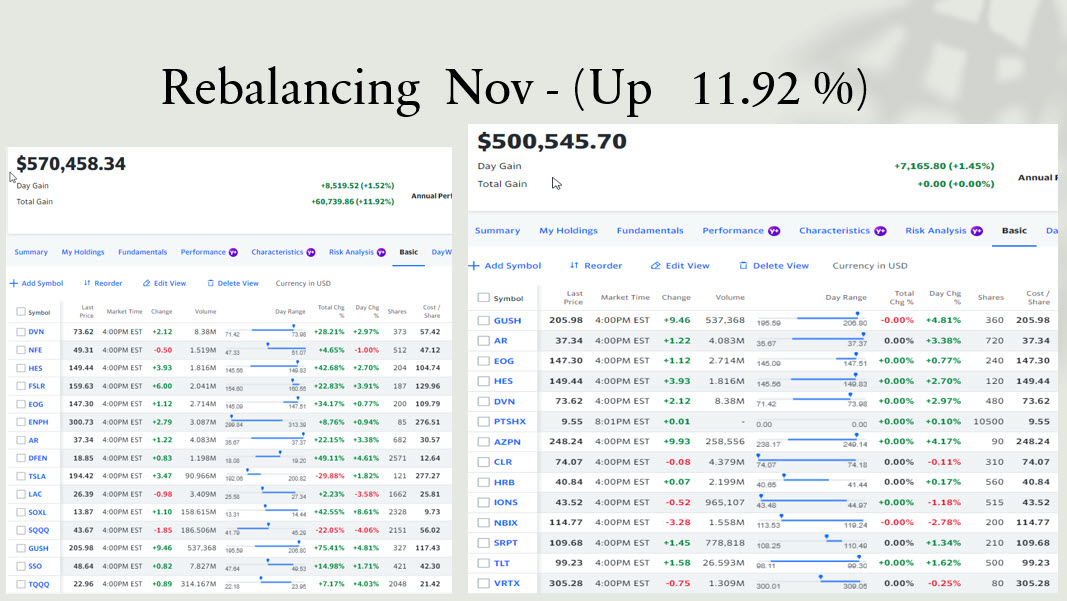Check the box for EOG in right portfolio
Screen dimensions: 1067x601
pyautogui.click(x=483, y=361)
